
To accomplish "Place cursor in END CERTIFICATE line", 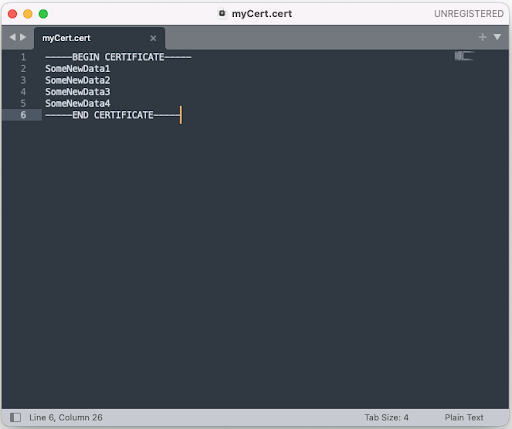I will (x=113, y=115).
